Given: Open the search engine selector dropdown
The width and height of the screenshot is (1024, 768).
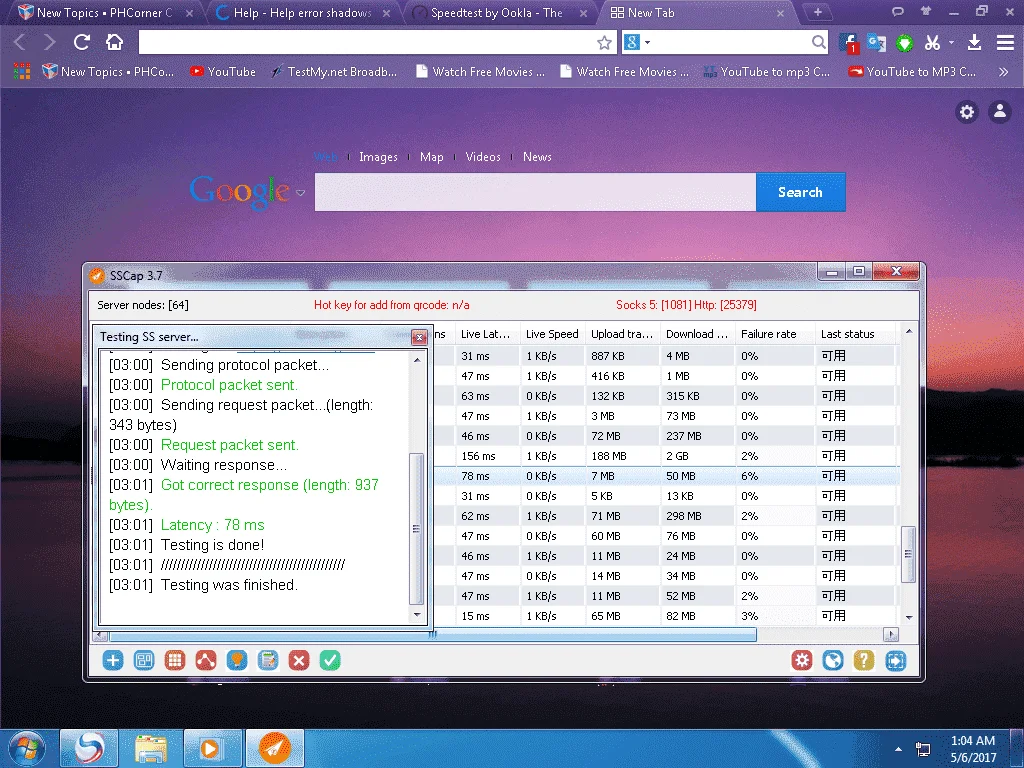Looking at the screenshot, I should coord(637,43).
